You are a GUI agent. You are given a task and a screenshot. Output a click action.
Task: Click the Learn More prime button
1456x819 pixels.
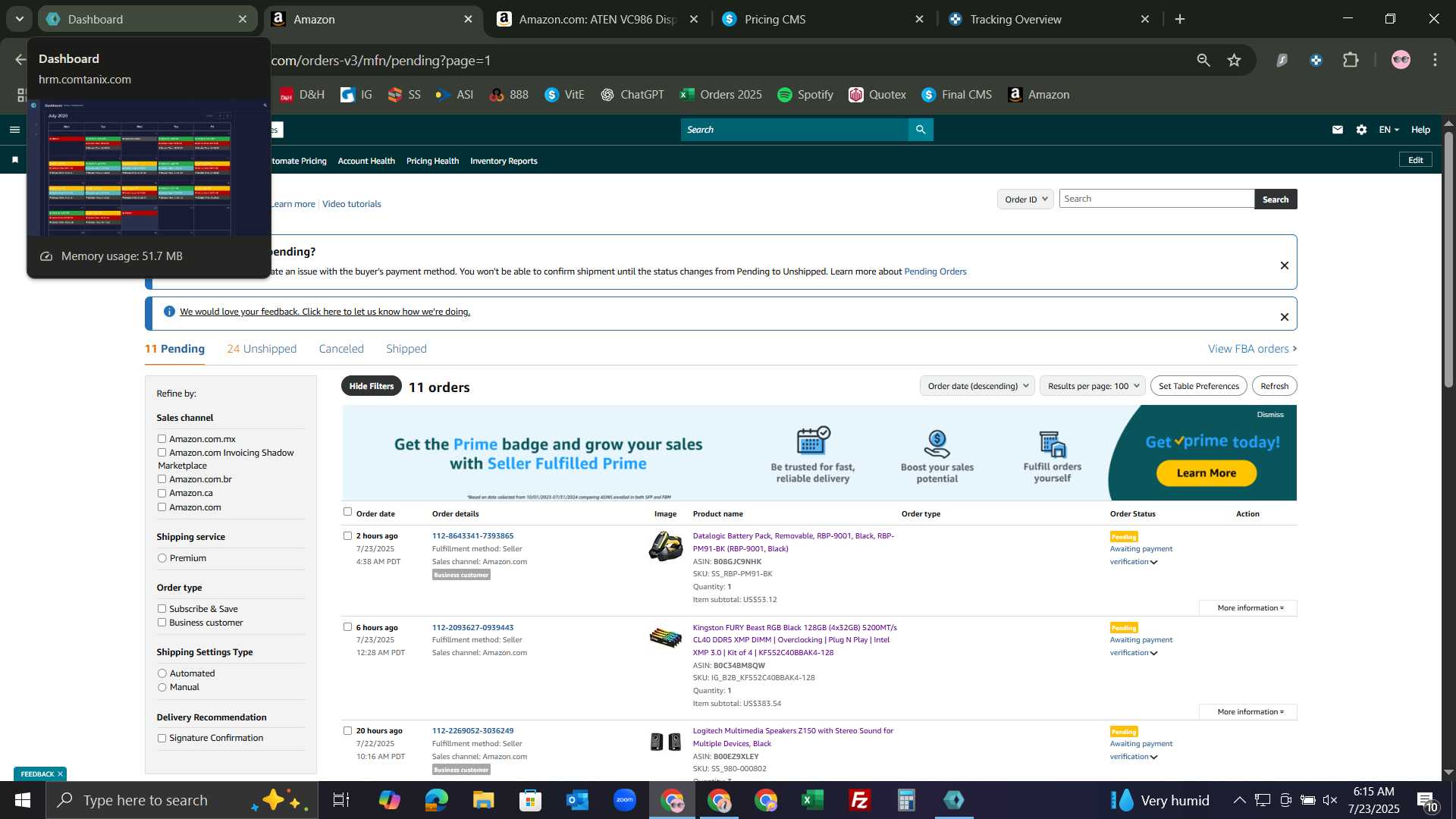click(x=1206, y=473)
